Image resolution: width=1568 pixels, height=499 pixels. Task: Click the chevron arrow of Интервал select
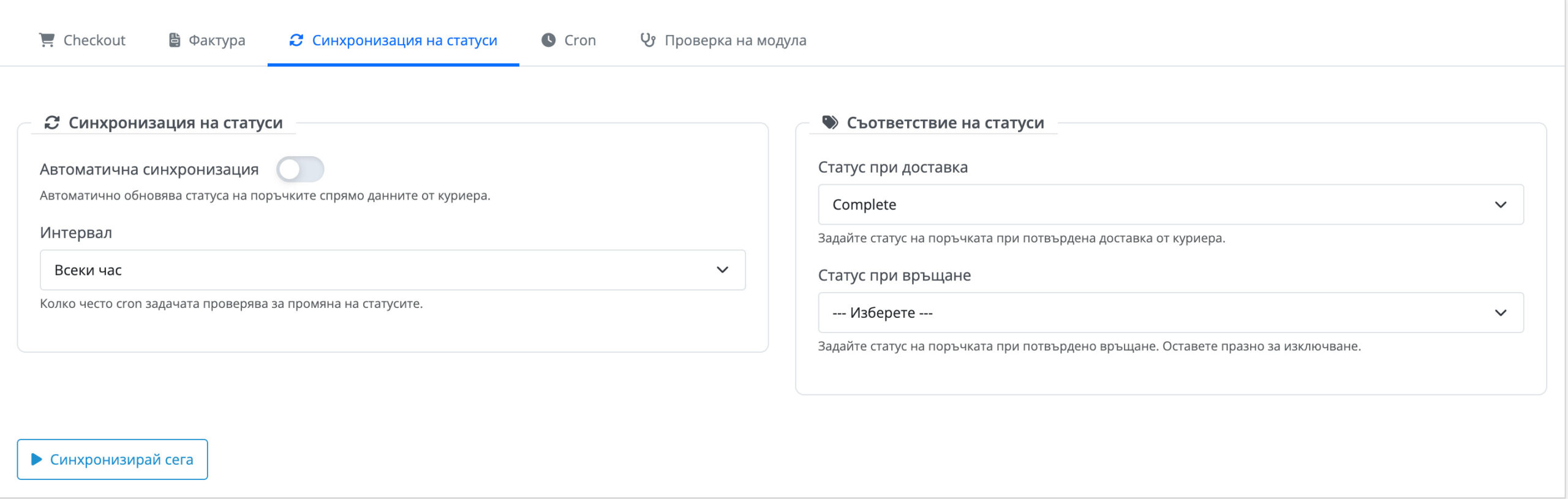tap(722, 270)
